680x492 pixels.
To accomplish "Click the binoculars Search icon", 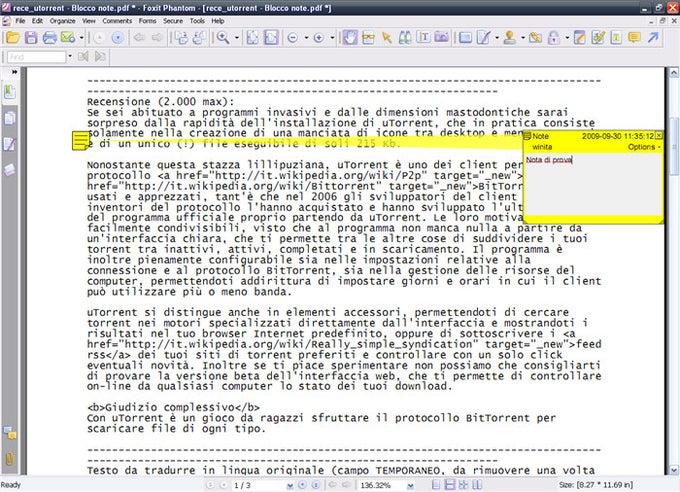I will pyautogui.click(x=405, y=38).
